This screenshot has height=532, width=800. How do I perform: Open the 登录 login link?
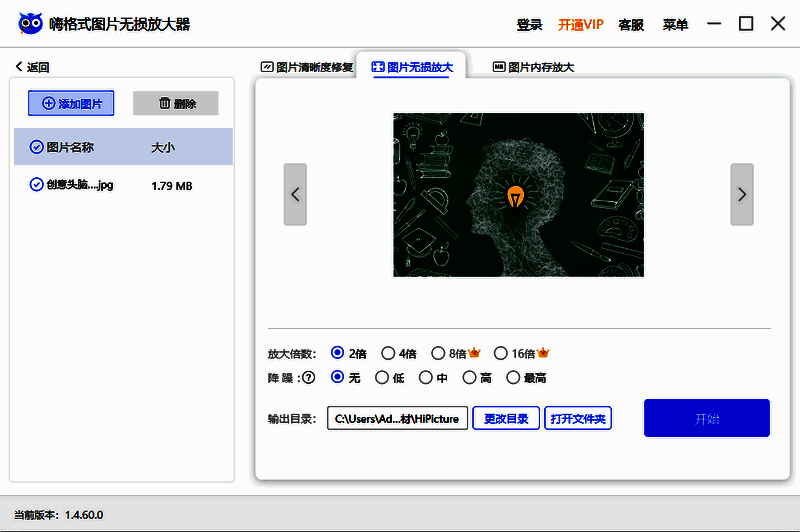click(529, 24)
